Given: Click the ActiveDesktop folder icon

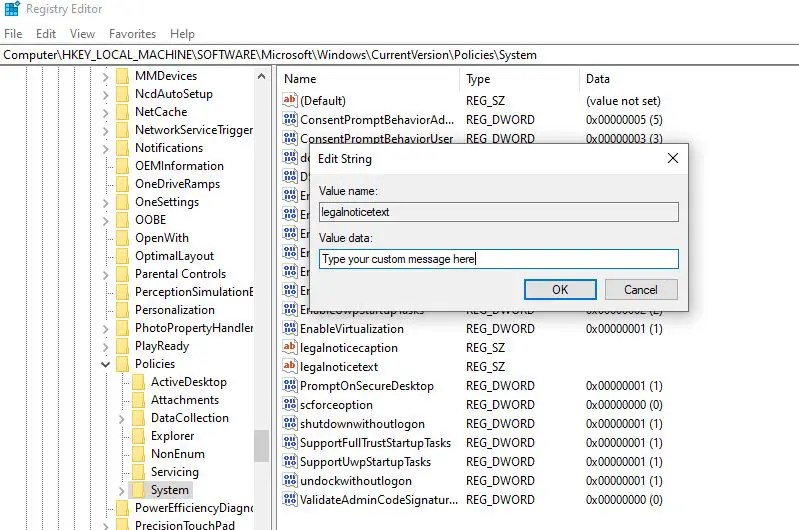Looking at the screenshot, I should pos(138,382).
